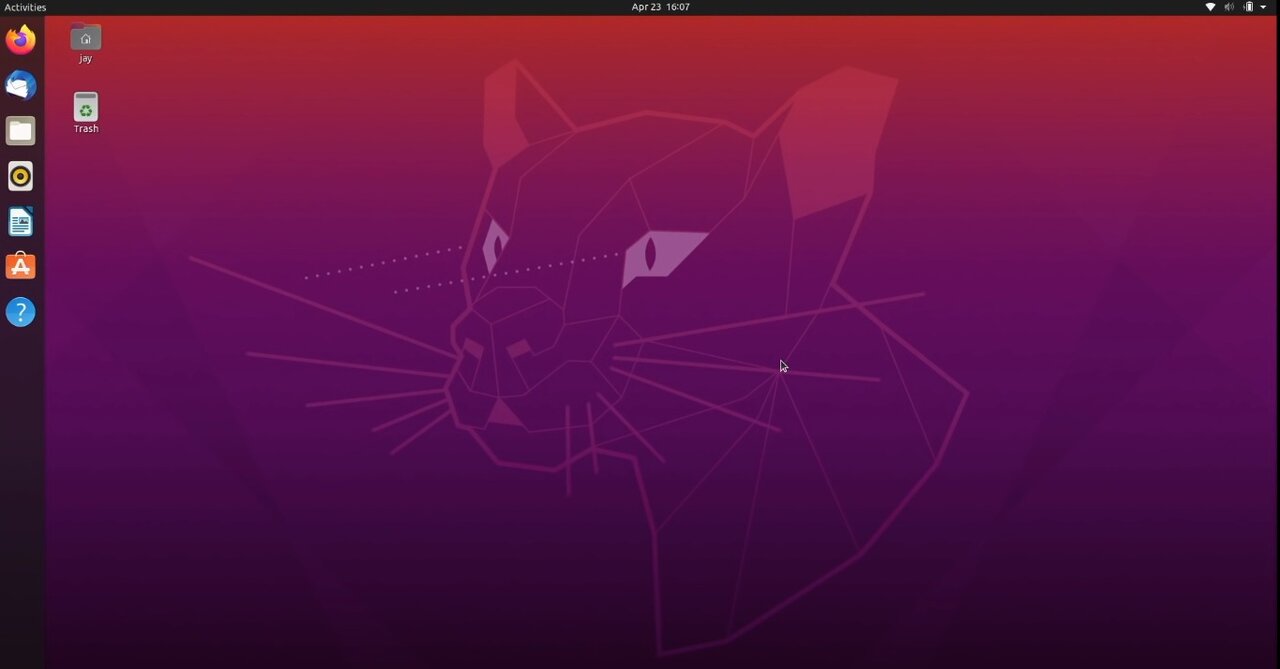The width and height of the screenshot is (1280, 669).
Task: Open LibreOffice Writer from the dock
Action: tap(20, 222)
